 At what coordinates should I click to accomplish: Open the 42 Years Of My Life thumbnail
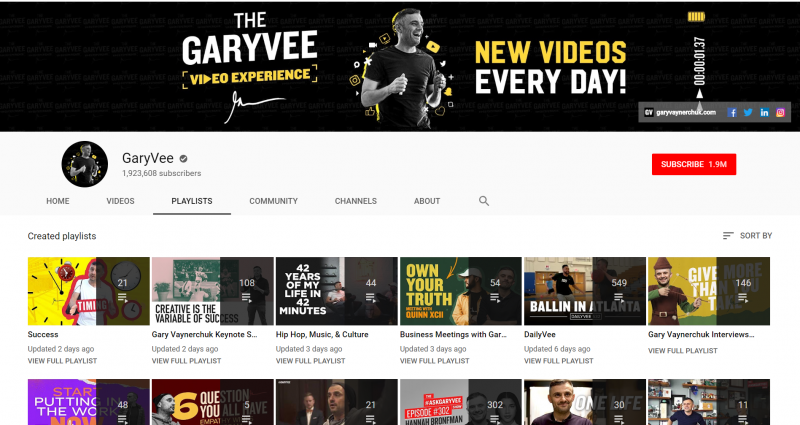(x=337, y=291)
